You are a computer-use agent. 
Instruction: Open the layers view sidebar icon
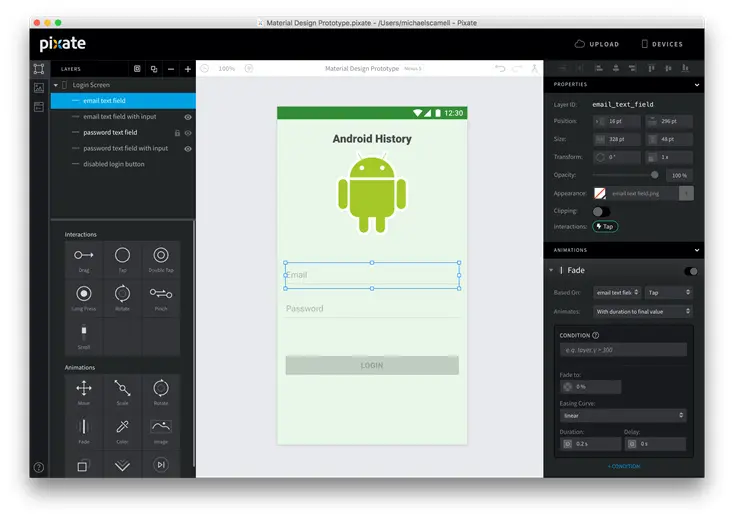[39, 69]
